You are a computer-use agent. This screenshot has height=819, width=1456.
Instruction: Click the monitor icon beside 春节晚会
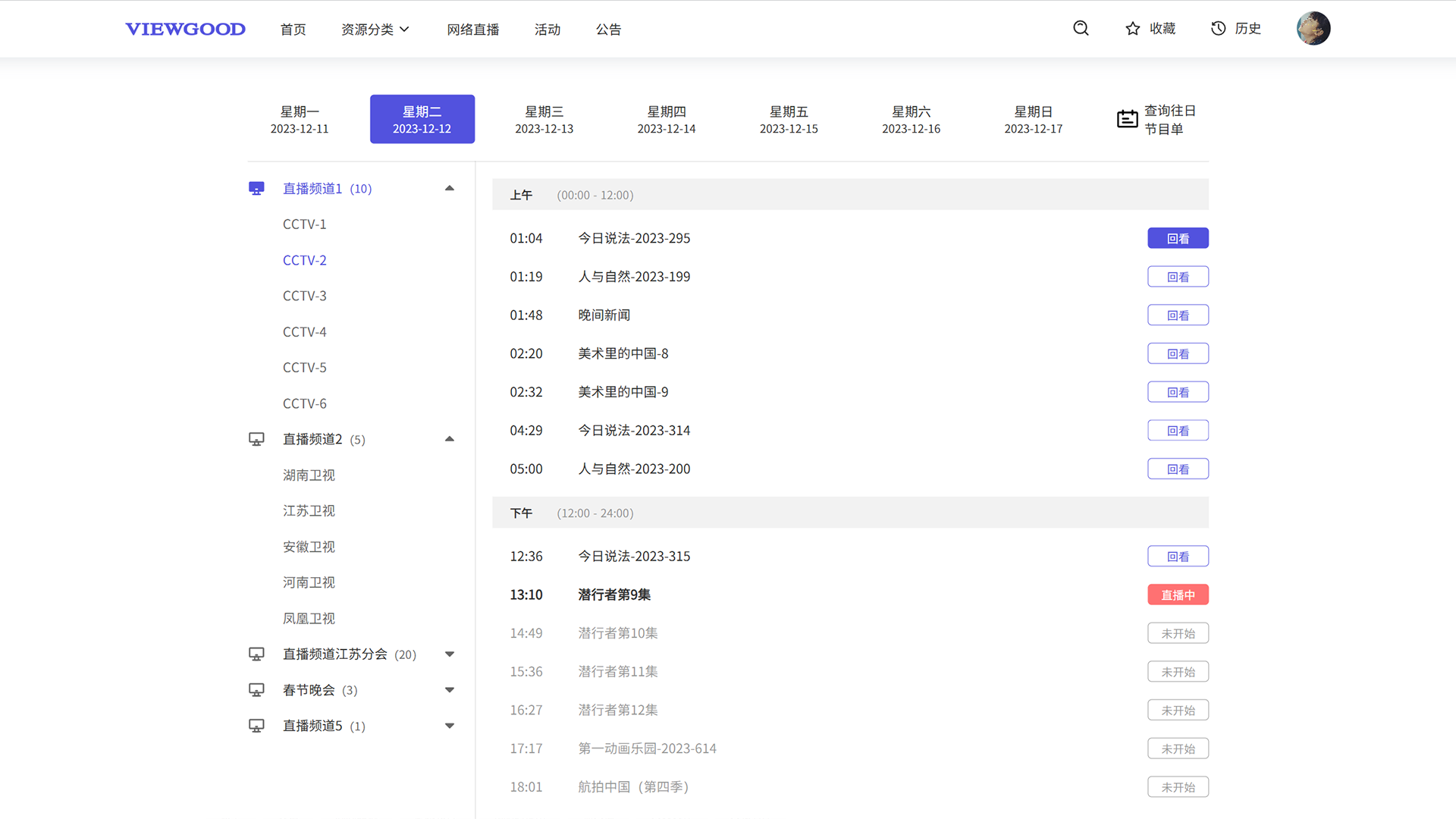(256, 690)
